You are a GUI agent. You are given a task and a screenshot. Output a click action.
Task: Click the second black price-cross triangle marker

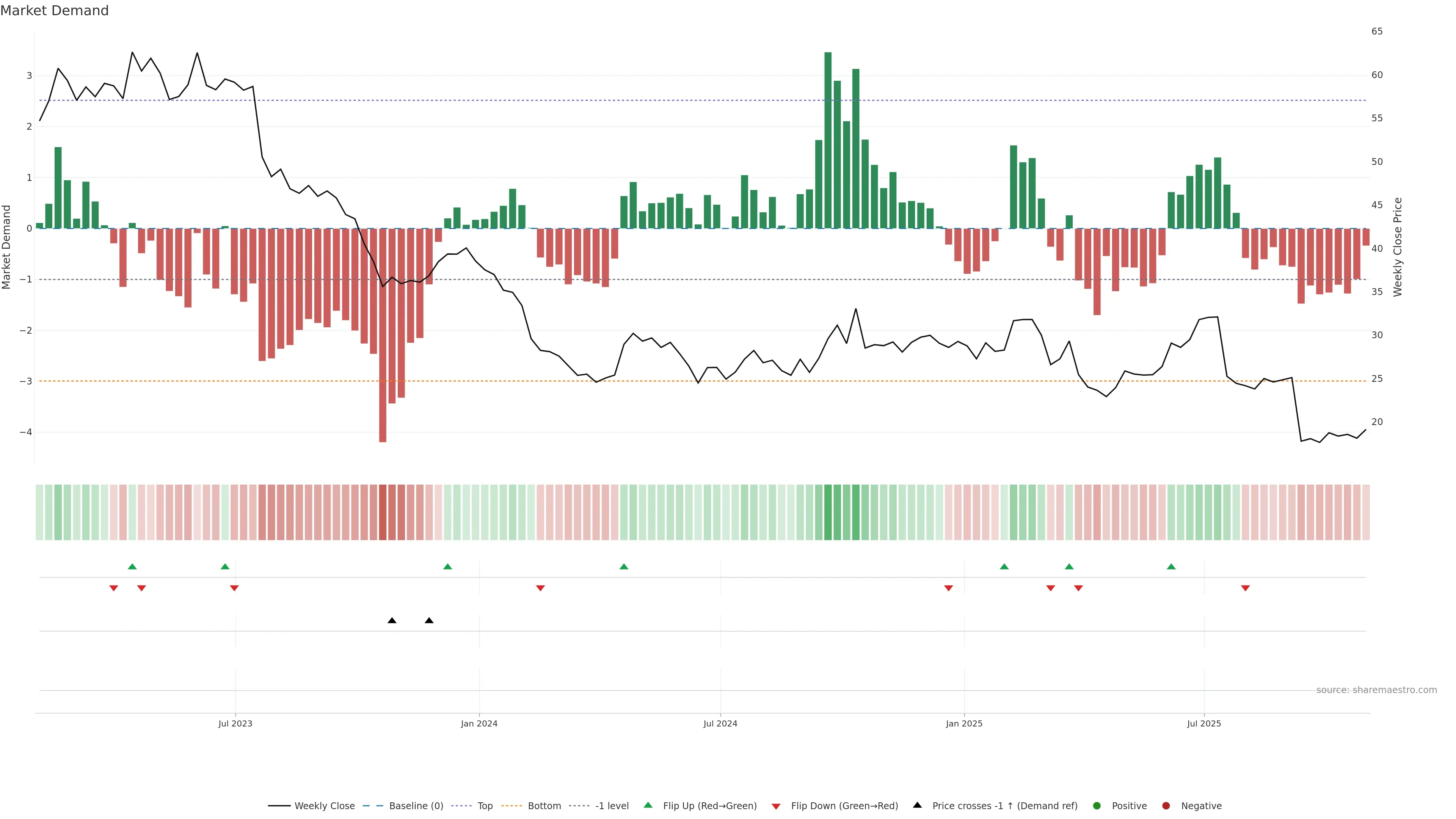tap(429, 621)
